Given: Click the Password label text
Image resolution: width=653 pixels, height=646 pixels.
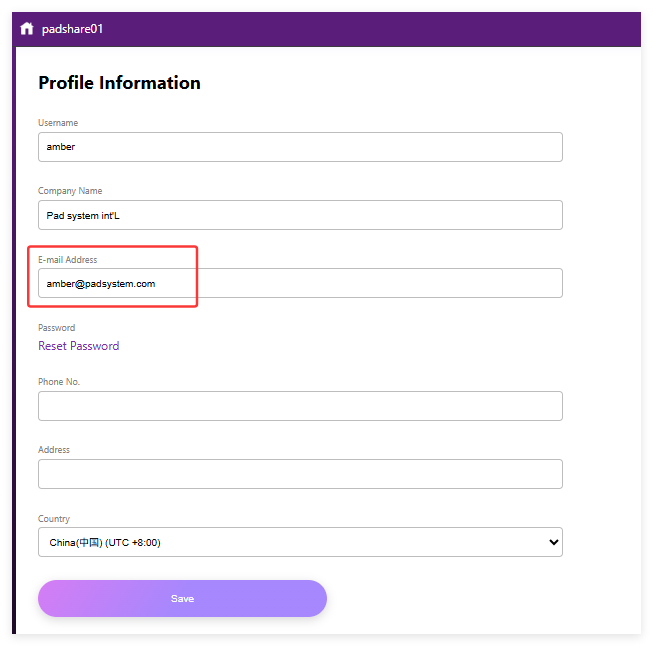Looking at the screenshot, I should pos(57,328).
